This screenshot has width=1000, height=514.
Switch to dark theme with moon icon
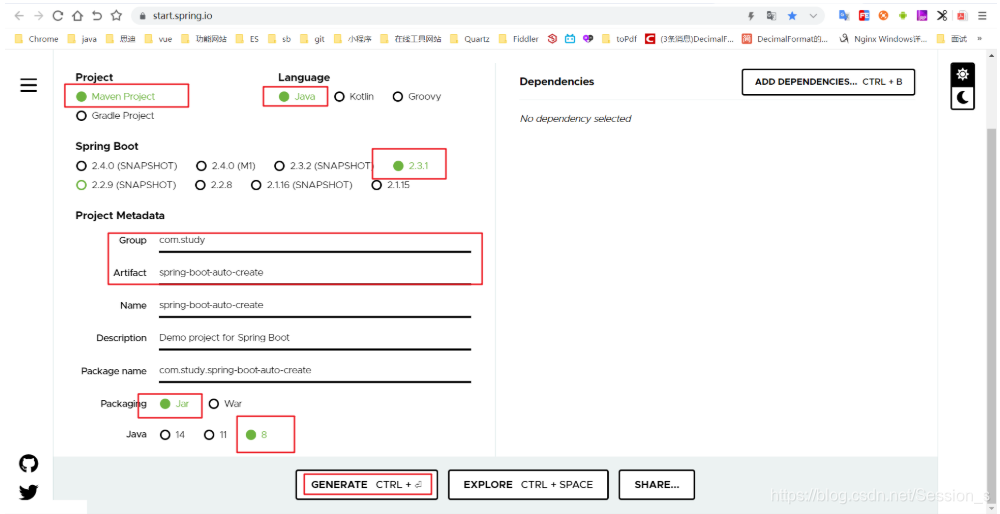(x=962, y=97)
